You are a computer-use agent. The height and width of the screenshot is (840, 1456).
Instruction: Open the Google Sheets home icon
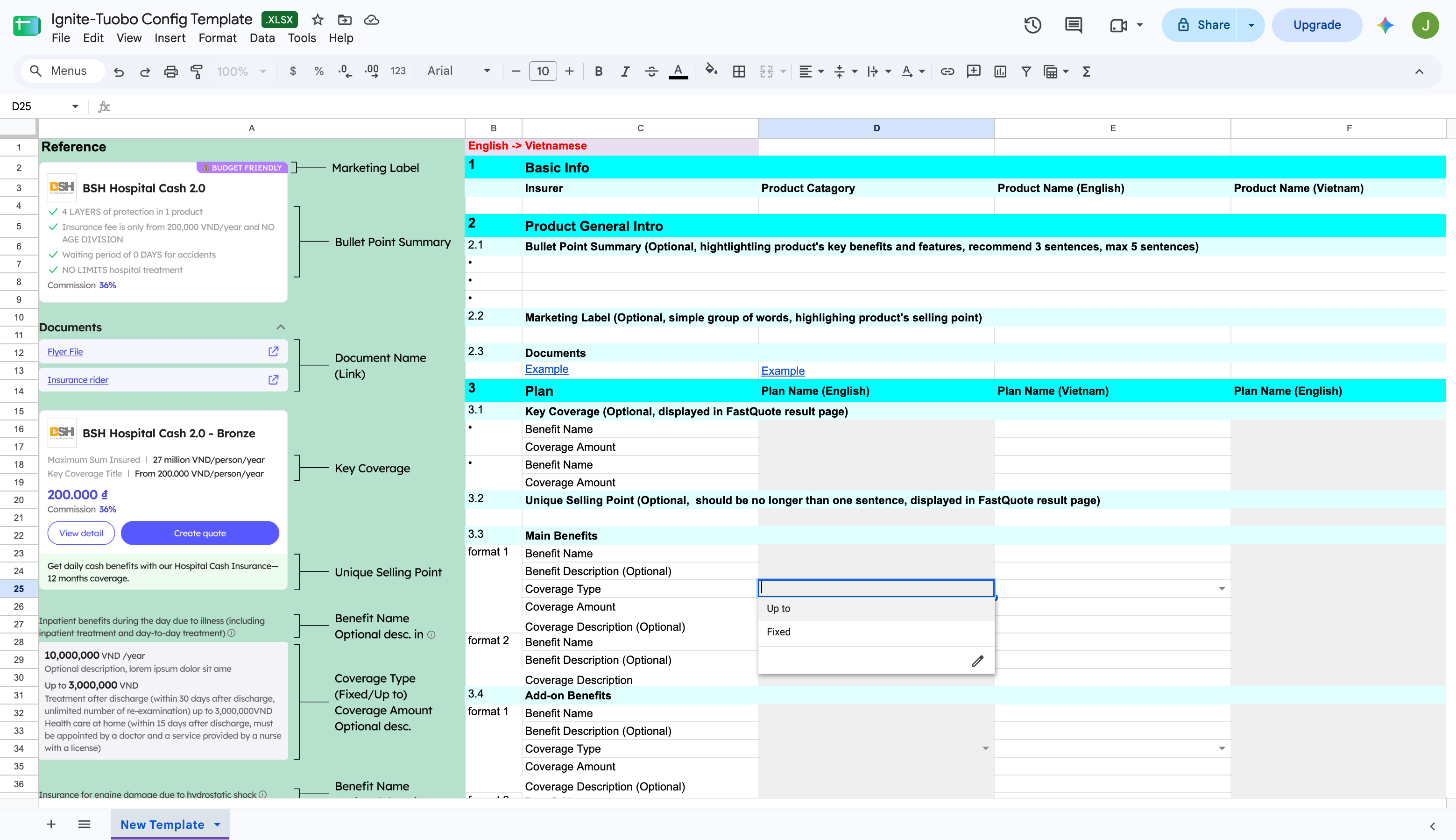tap(27, 25)
